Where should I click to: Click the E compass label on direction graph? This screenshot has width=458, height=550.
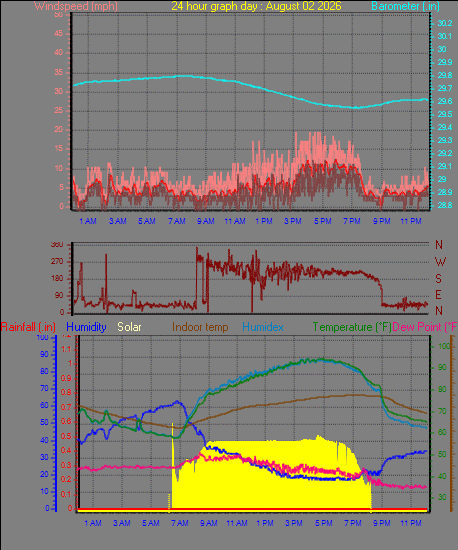coord(438,295)
